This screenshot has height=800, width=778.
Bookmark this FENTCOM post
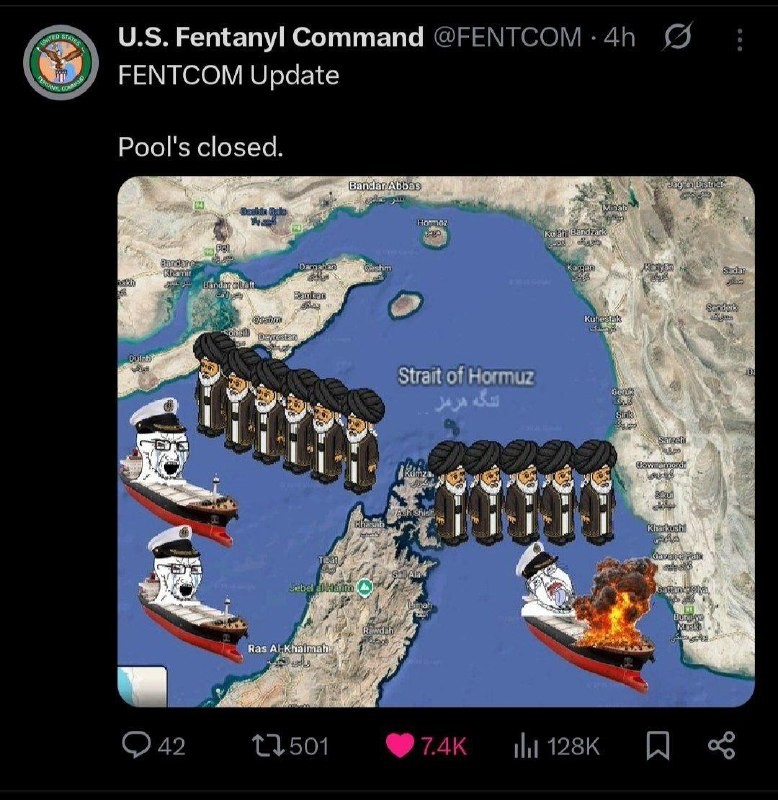point(658,746)
